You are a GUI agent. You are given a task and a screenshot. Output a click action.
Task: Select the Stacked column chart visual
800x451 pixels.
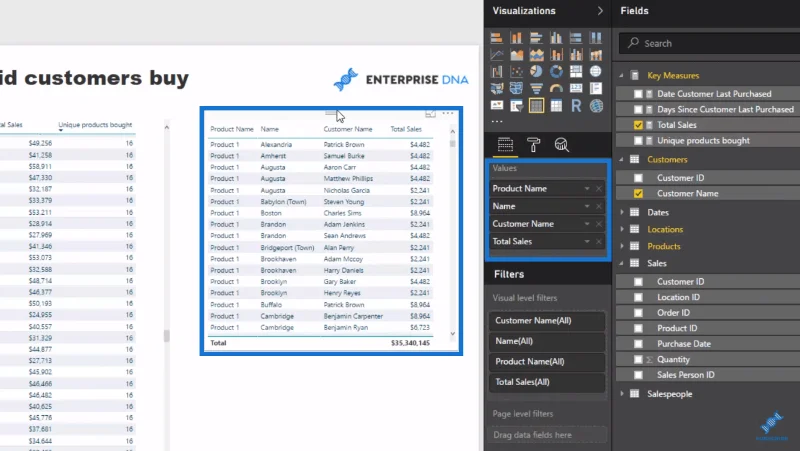point(516,38)
